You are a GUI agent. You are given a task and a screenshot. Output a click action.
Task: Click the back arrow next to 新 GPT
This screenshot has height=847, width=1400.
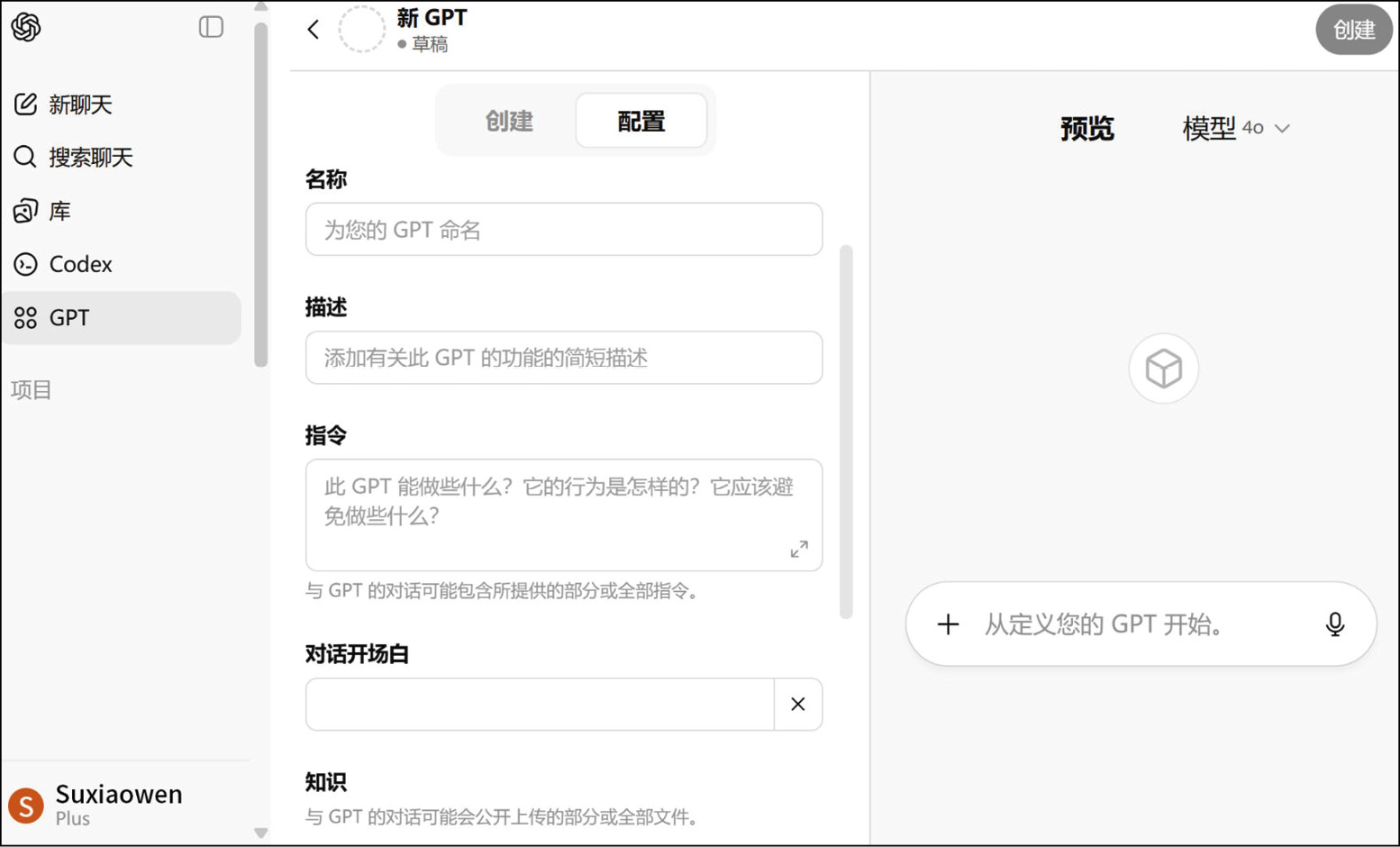[x=314, y=30]
